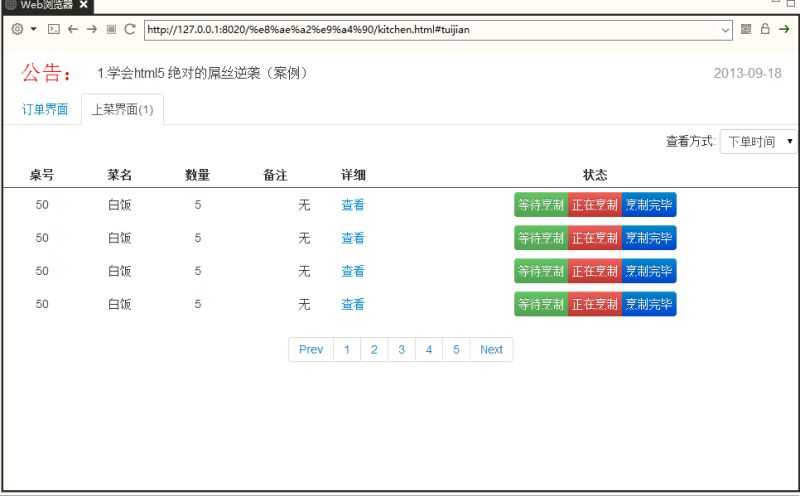Mark fourth row 烹制完毕
Screen dimensions: 800x496
click(649, 304)
